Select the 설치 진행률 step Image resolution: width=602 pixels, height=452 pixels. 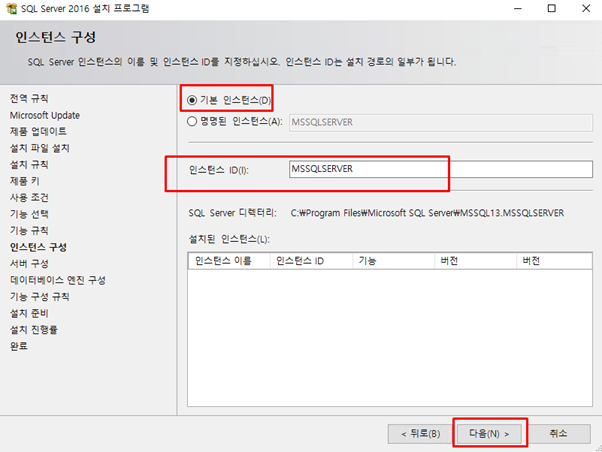[34, 329]
